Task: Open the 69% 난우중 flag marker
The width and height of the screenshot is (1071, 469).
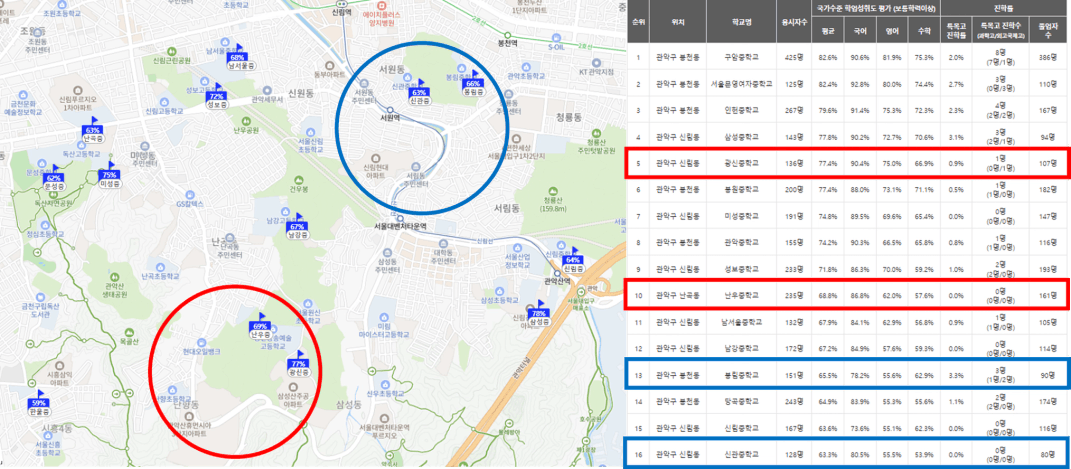Action: pyautogui.click(x=260, y=328)
